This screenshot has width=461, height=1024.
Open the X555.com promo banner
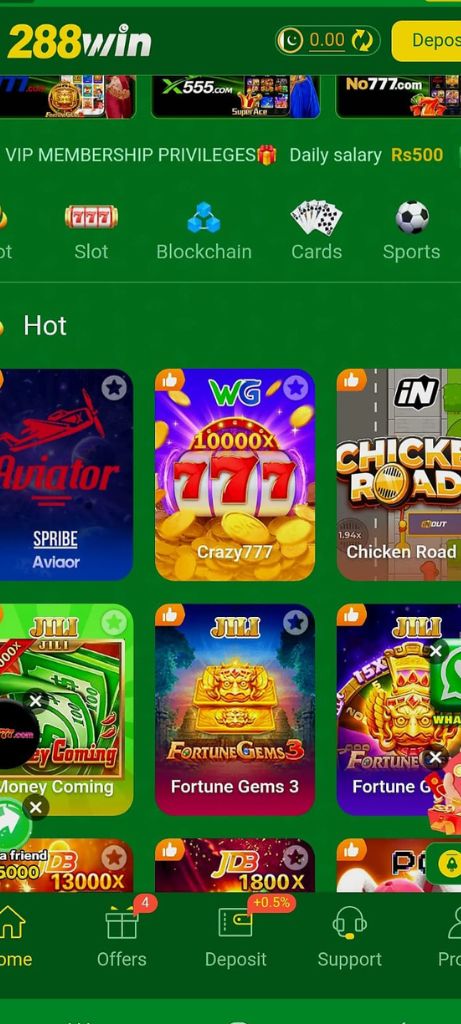pos(236,97)
